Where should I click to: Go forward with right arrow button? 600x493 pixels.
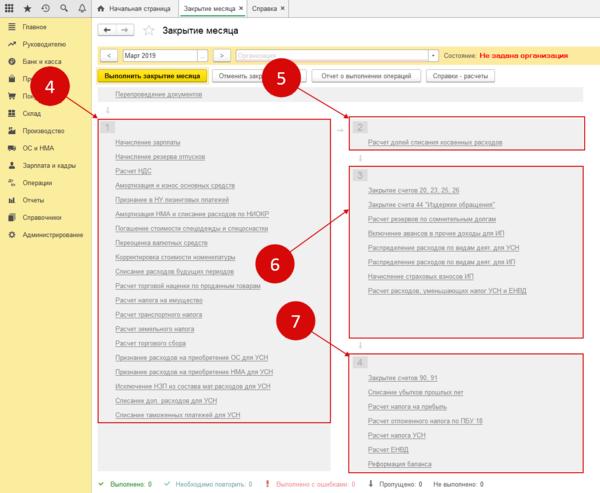click(x=125, y=30)
